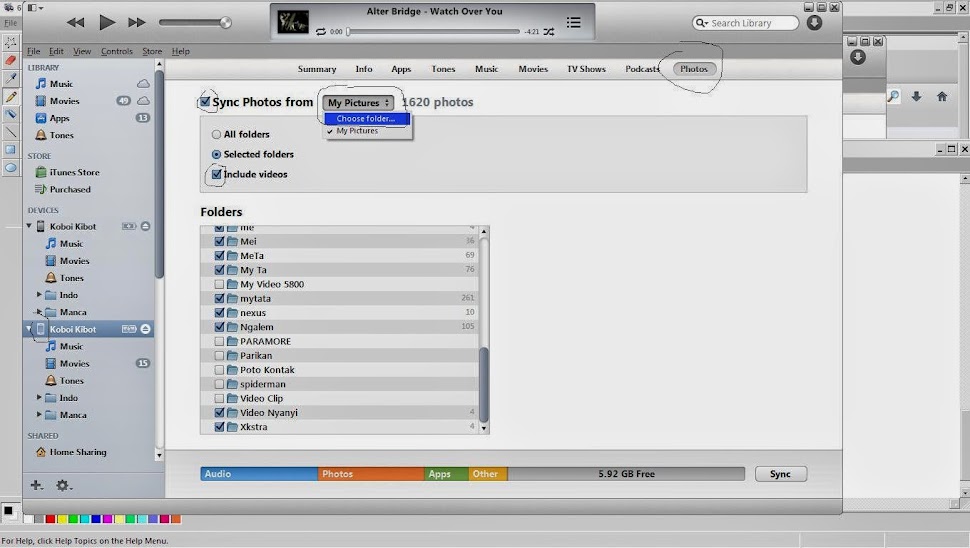Uncheck the MeTa folder checkbox
The width and height of the screenshot is (970, 548).
point(219,255)
